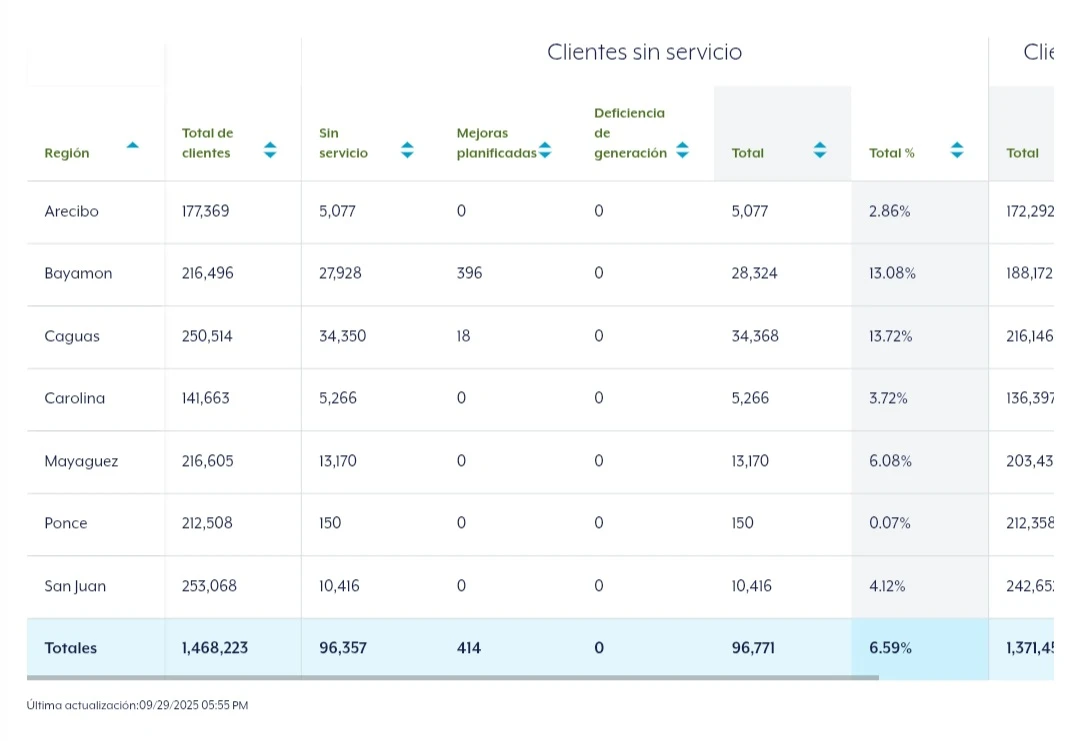Select the Caguas region cell

pyautogui.click(x=72, y=337)
